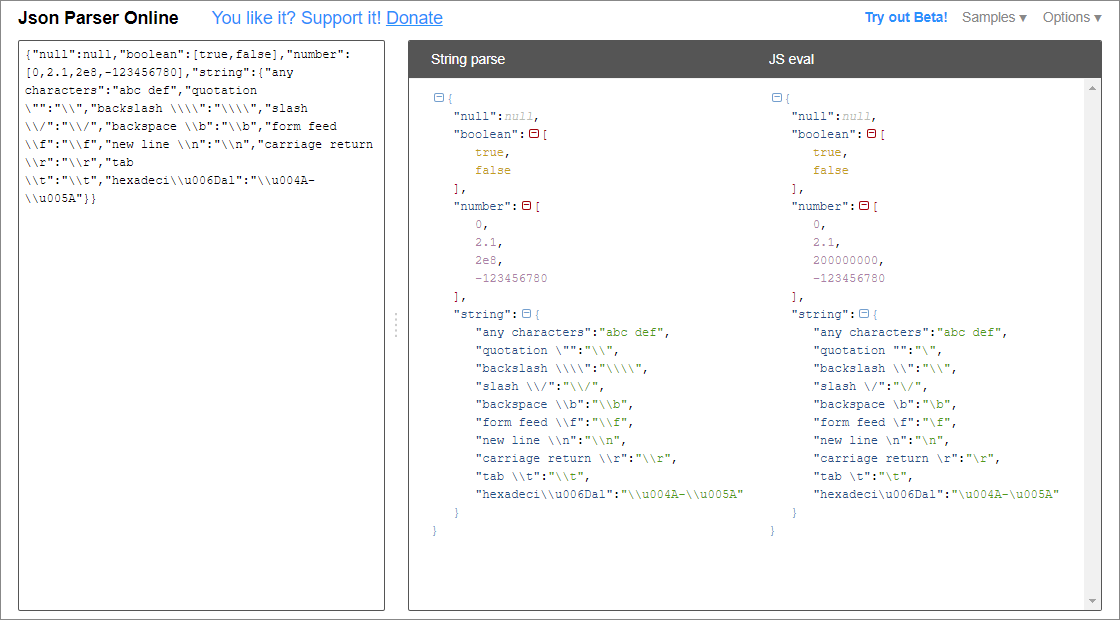Click the scrollbar down arrow in output panel
Screen dimensions: 1120x620
1091,601
